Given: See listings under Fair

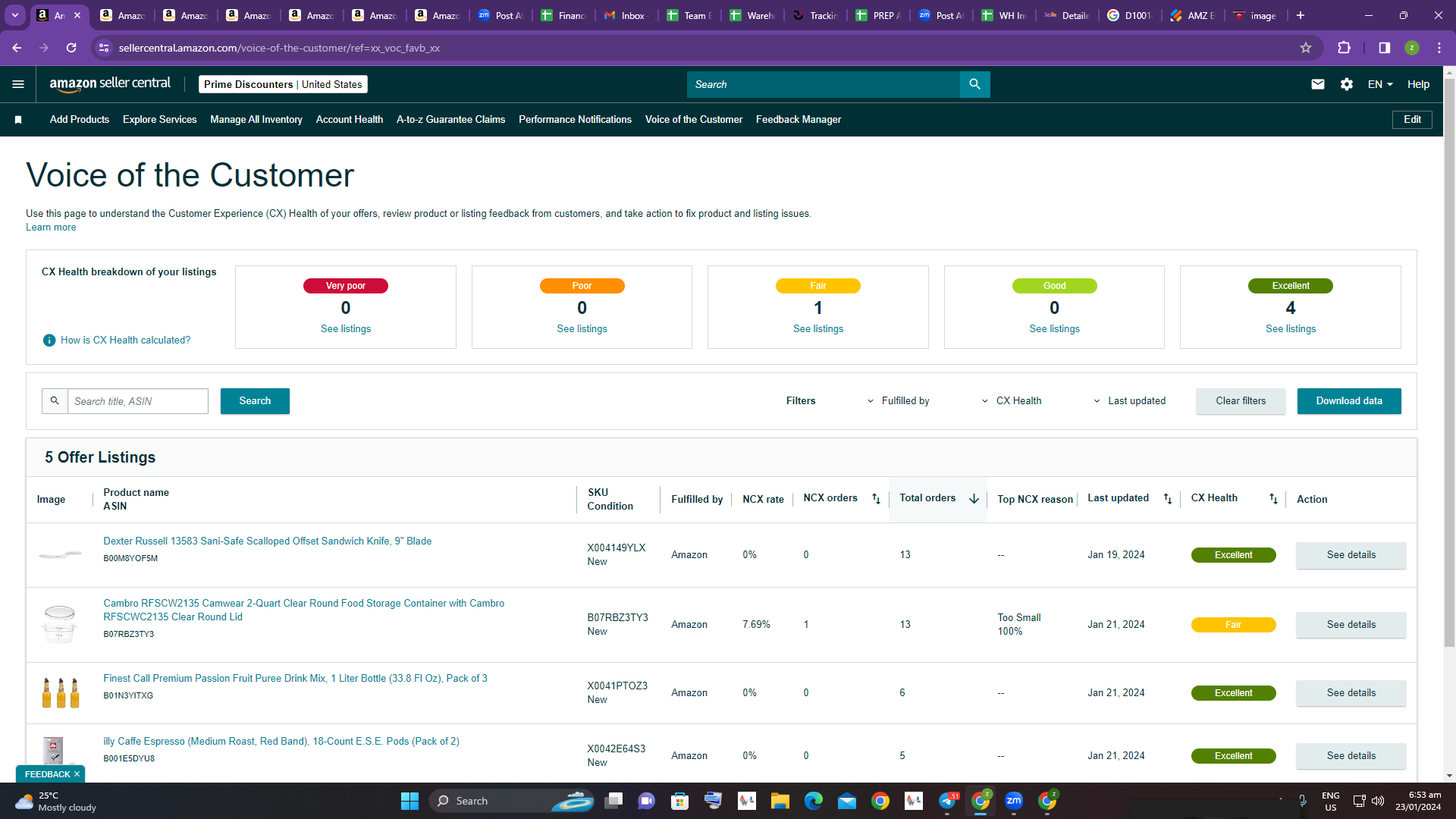Looking at the screenshot, I should [818, 329].
